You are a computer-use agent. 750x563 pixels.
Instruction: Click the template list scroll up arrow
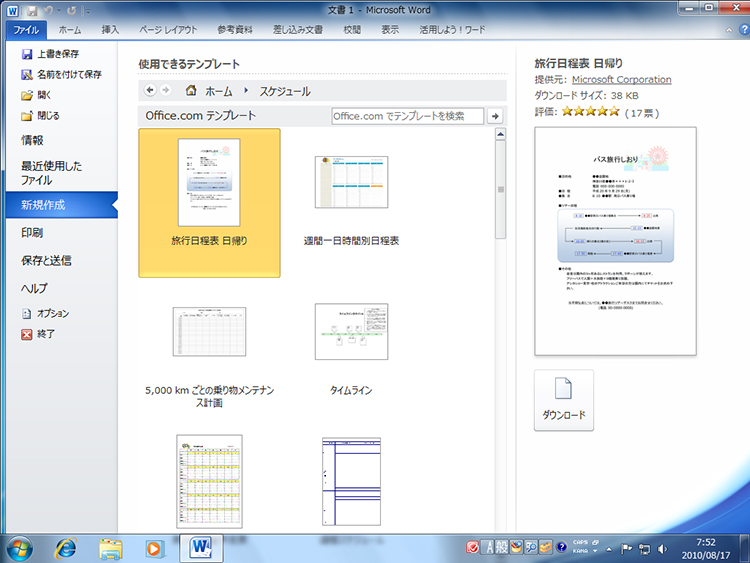tap(500, 134)
